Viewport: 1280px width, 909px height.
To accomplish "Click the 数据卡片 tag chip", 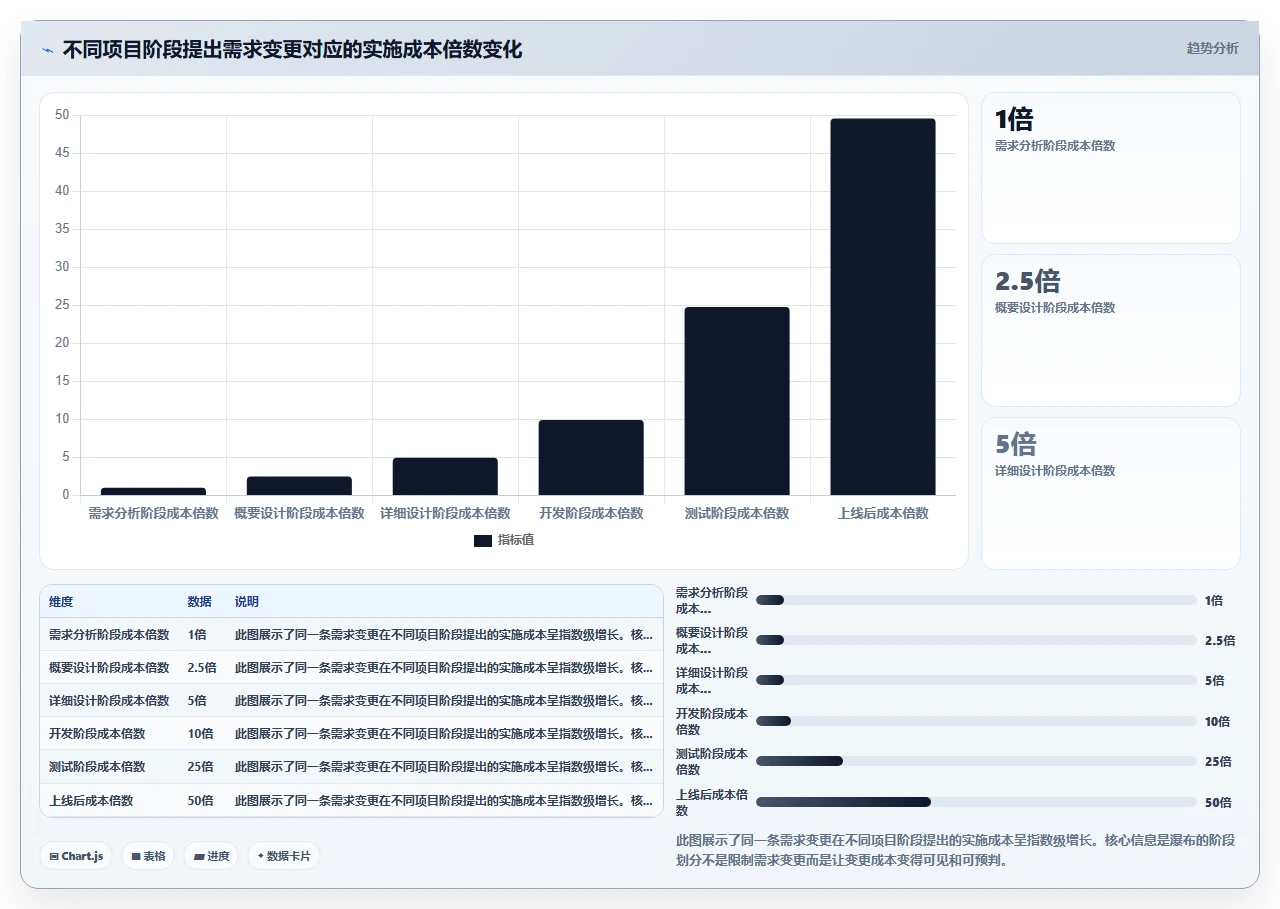I will pos(284,856).
